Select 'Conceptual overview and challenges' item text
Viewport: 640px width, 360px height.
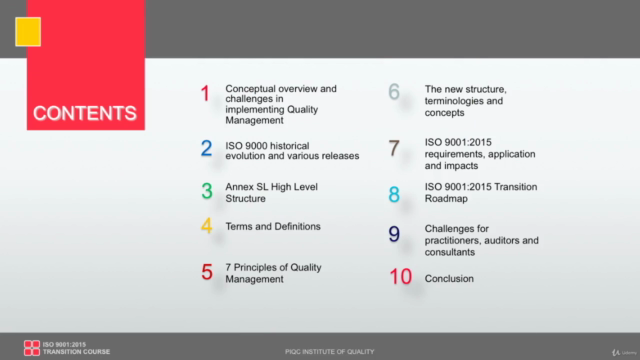pos(281,104)
